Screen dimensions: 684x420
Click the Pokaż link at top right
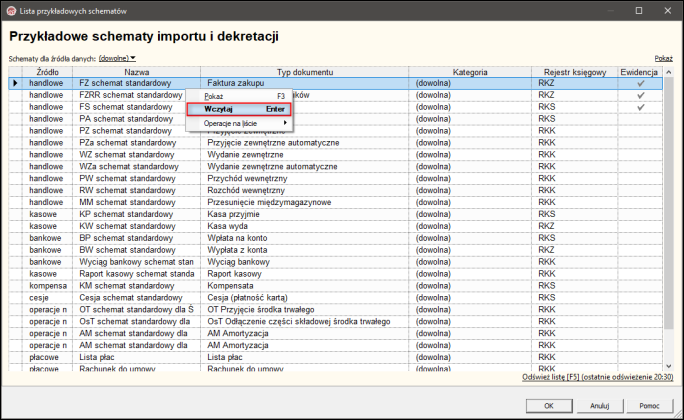pos(663,59)
